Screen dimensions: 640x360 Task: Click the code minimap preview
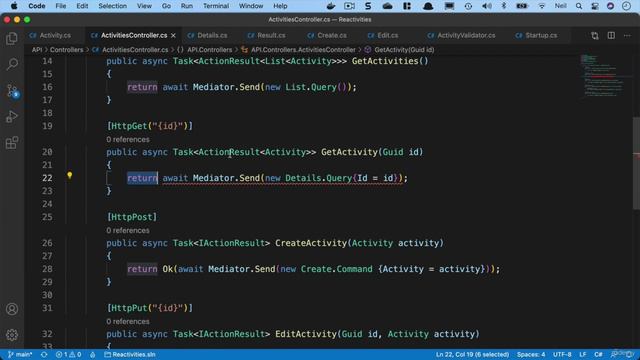coord(605,76)
